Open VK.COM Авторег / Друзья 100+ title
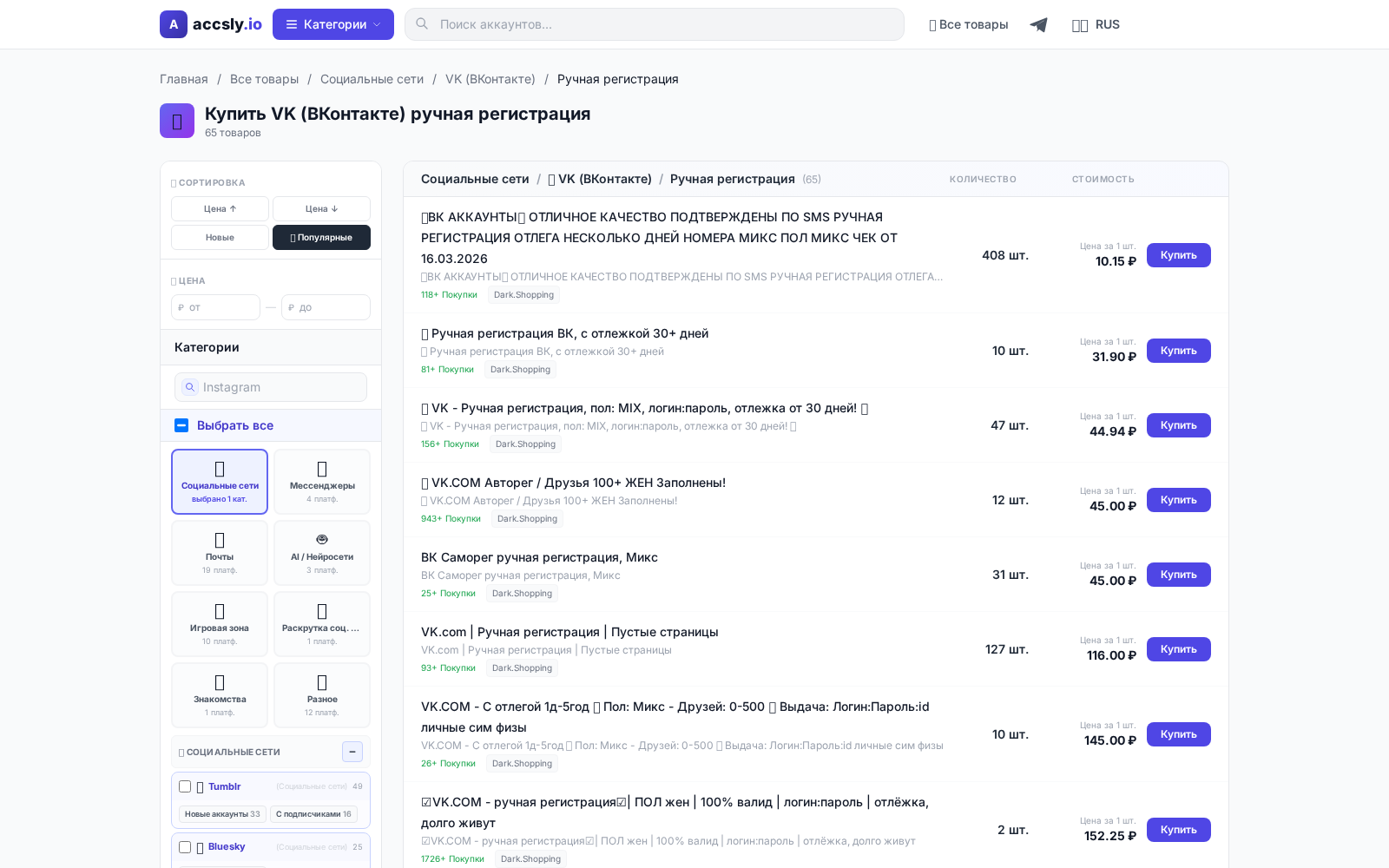Viewport: 1389px width, 868px height. (x=574, y=483)
